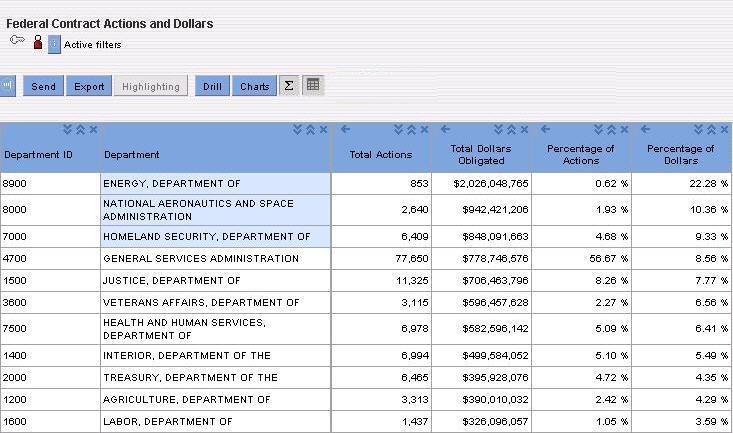Screen dimensions: 733x433
Task: Sort Department ID column ascending
Action: [80, 130]
